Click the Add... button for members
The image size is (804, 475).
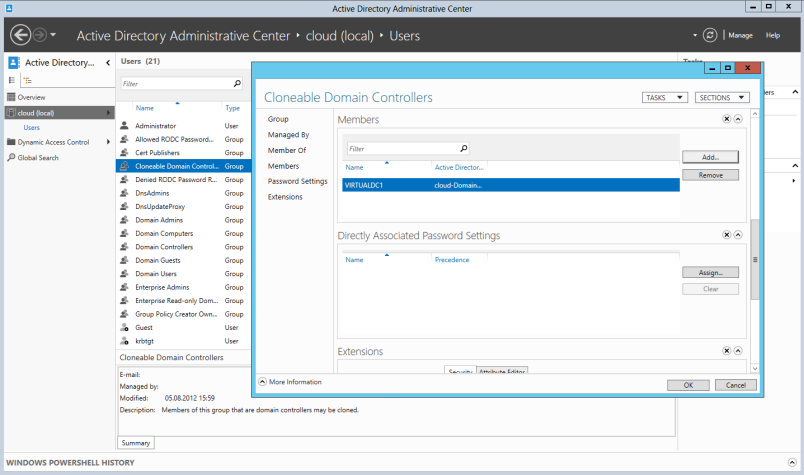pos(710,157)
